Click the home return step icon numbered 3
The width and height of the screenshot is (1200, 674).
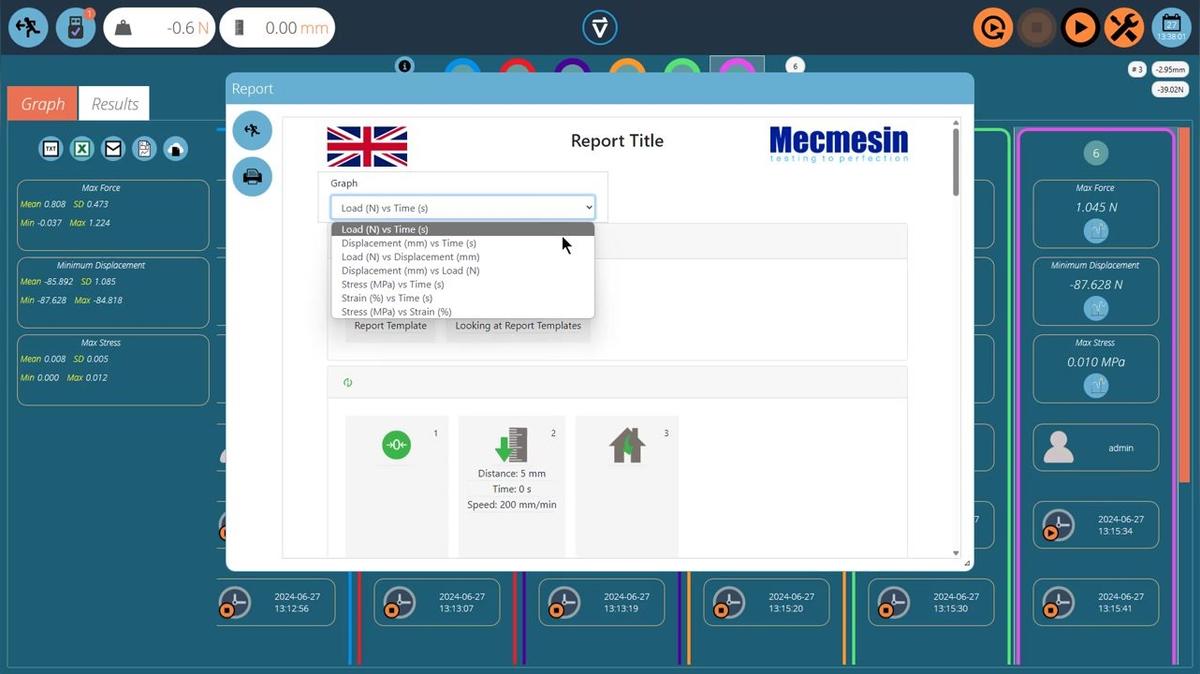pyautogui.click(x=627, y=445)
